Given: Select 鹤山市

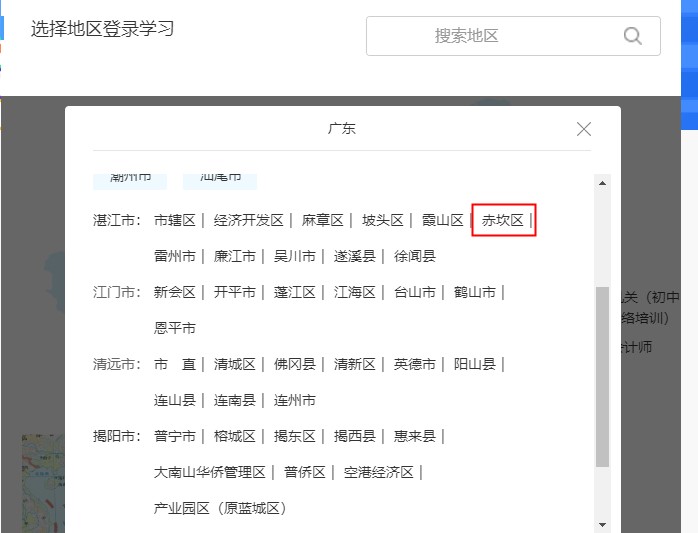Looking at the screenshot, I should pyautogui.click(x=475, y=293).
